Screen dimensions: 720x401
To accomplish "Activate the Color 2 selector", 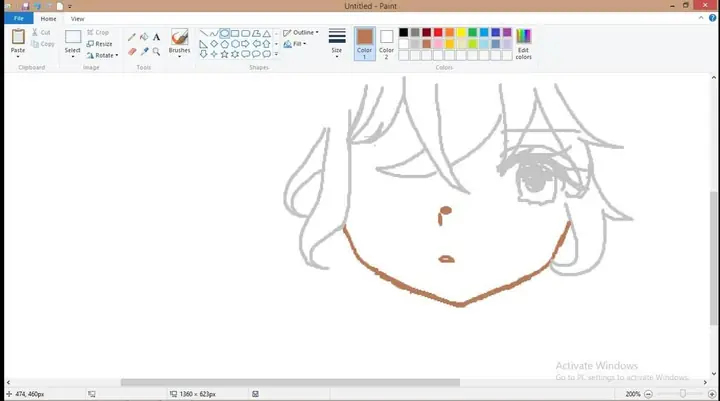I will [x=386, y=44].
